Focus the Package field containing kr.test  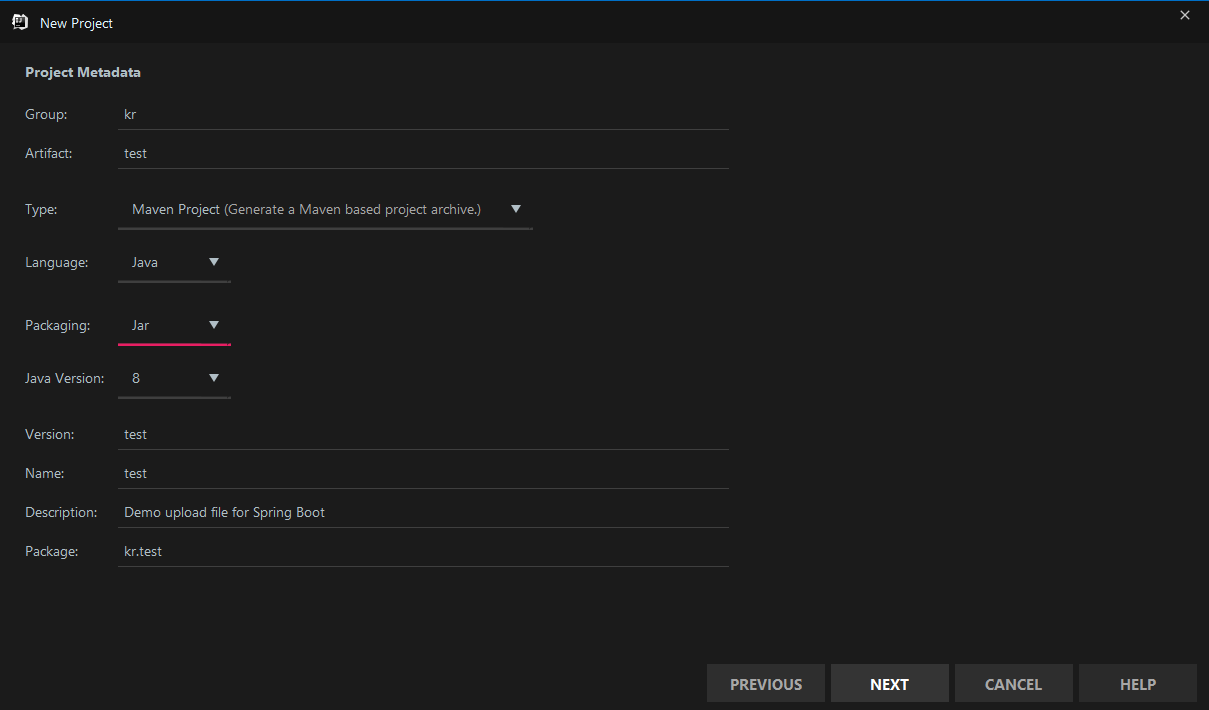422,551
